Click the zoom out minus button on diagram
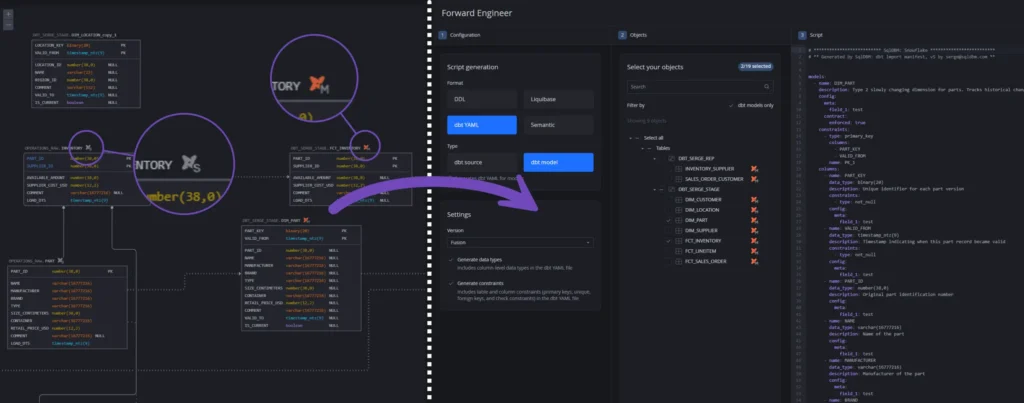Screen dimensions: 1024x403 (8, 24)
